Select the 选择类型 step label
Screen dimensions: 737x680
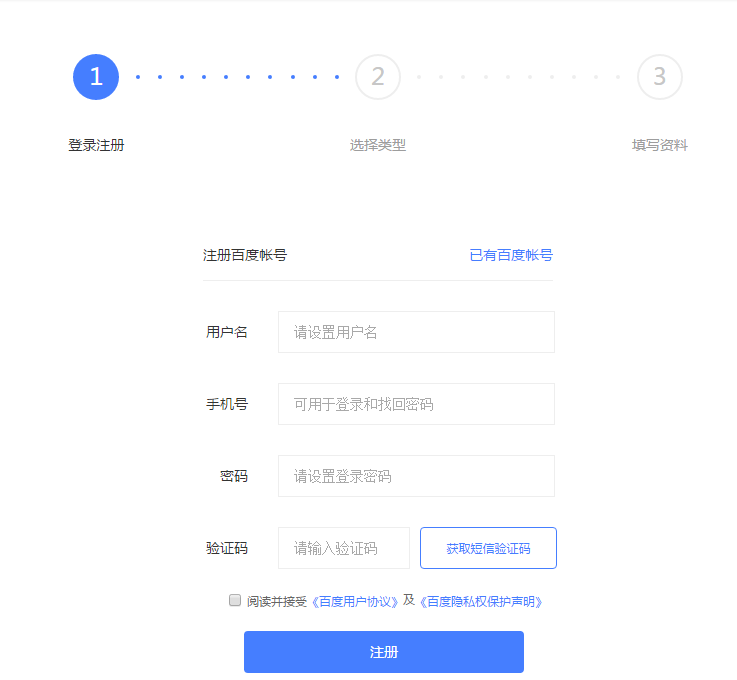tap(378, 145)
